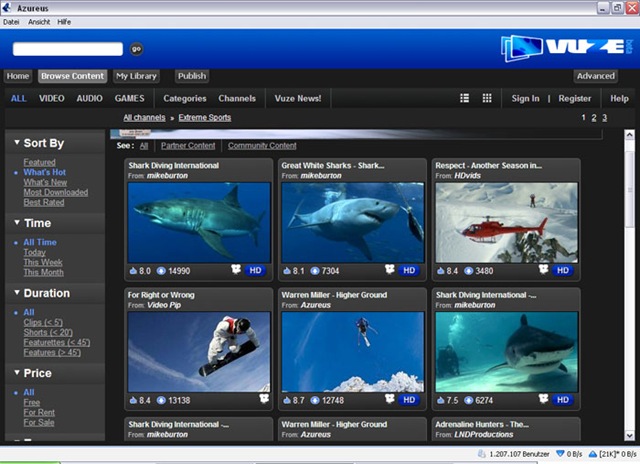Switch to list view icon
This screenshot has width=640, height=464.
click(x=464, y=98)
